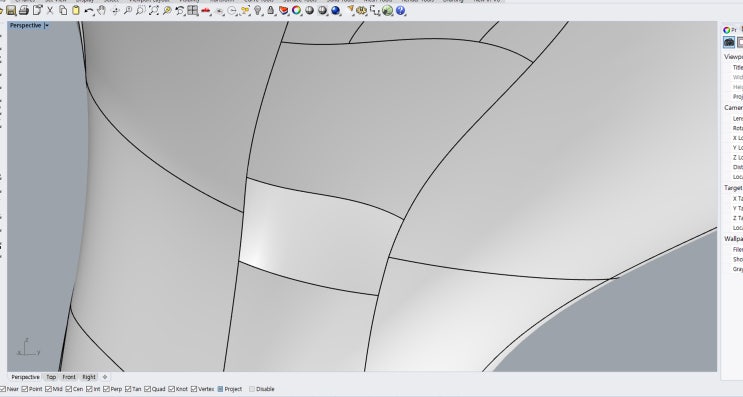Image resolution: width=743 pixels, height=397 pixels.
Task: Toggle the Near osnap checkbox
Action: click(3, 389)
